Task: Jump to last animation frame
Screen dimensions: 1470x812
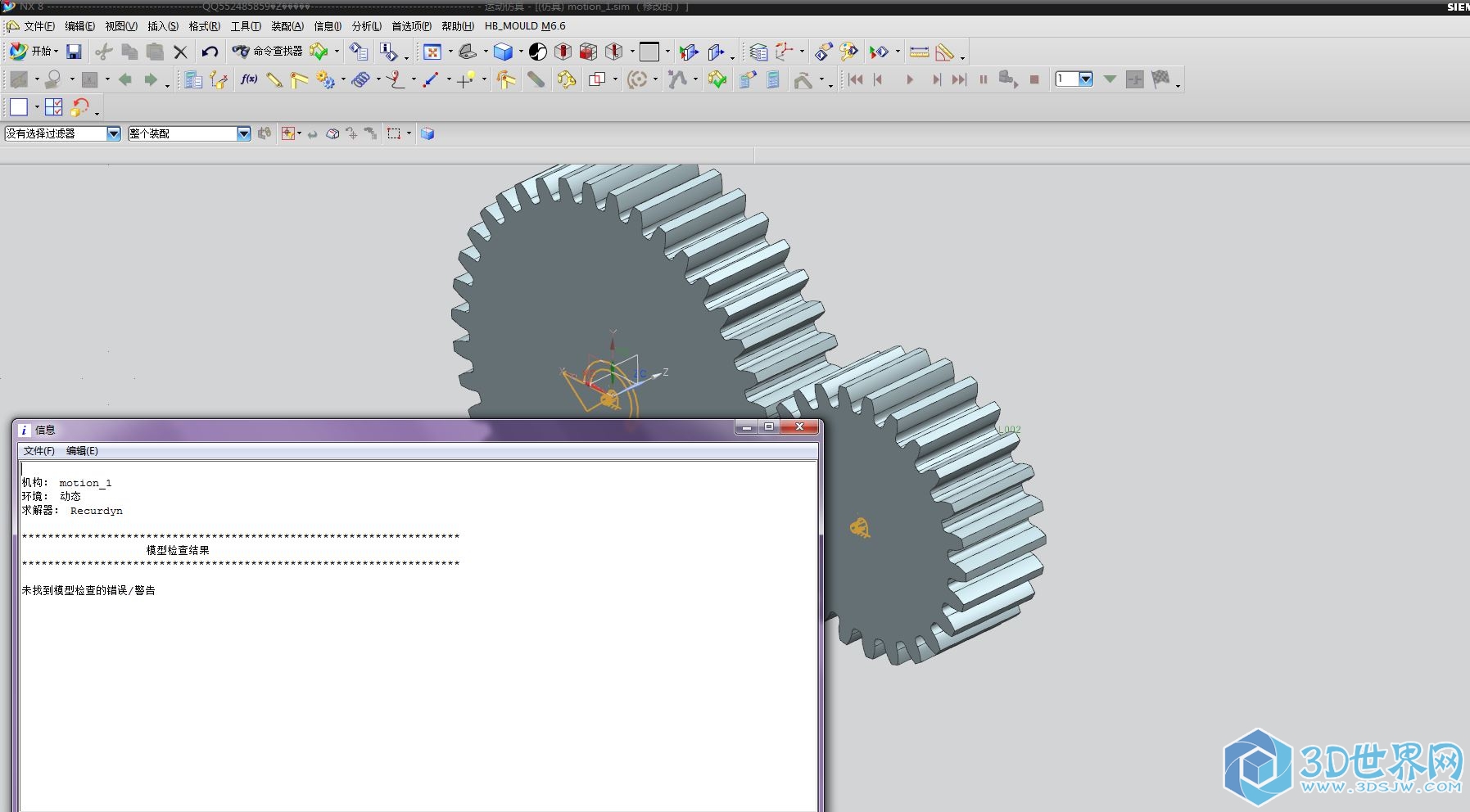Action: [959, 79]
